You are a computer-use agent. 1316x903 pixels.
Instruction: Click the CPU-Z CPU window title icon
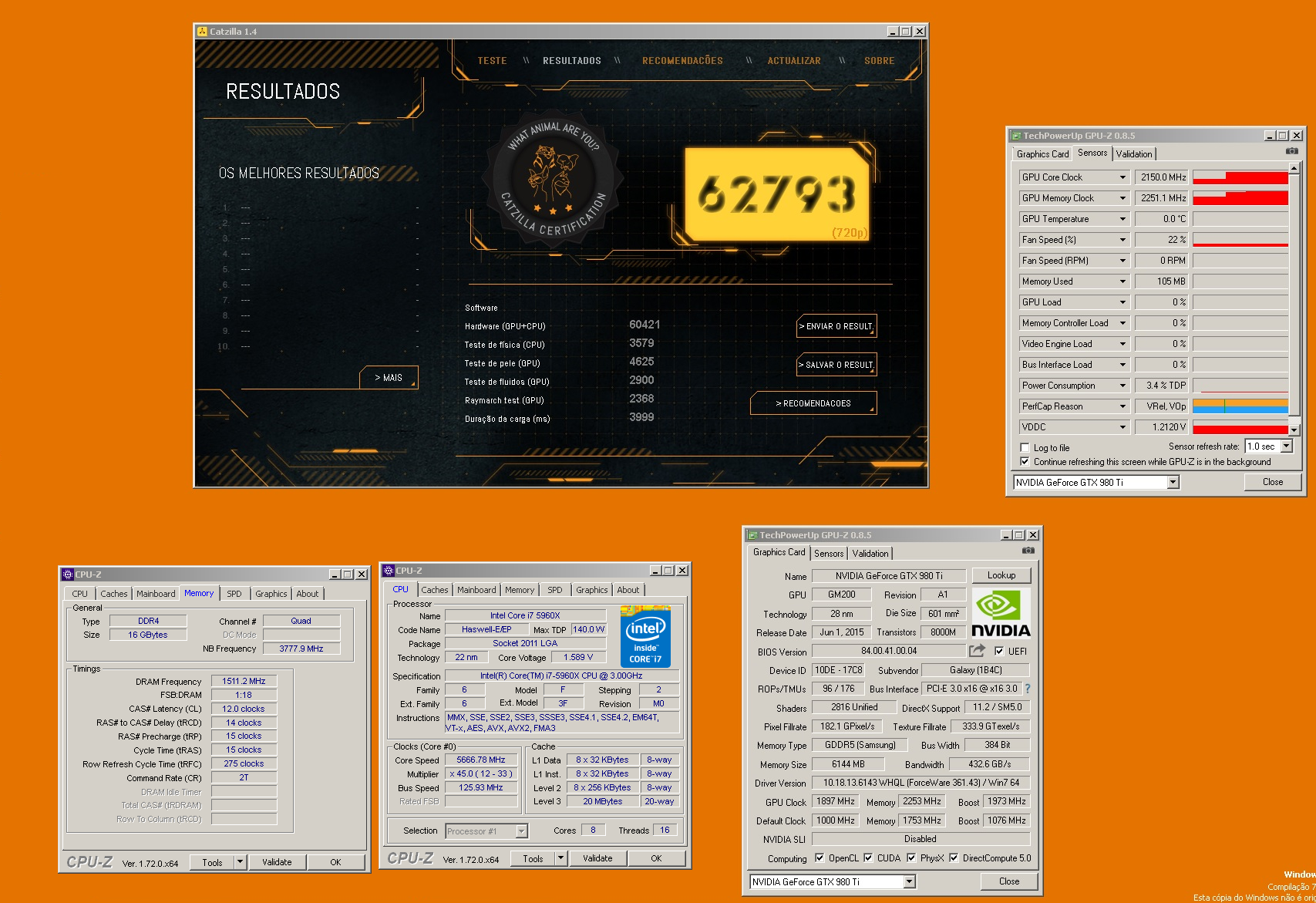tap(389, 571)
